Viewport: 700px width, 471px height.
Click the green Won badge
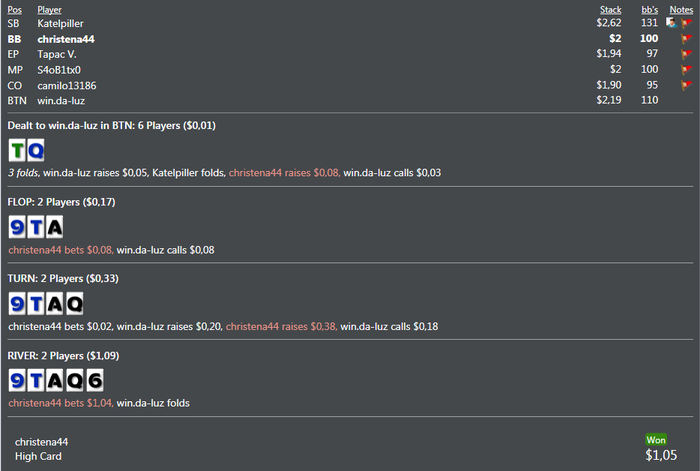click(x=656, y=440)
